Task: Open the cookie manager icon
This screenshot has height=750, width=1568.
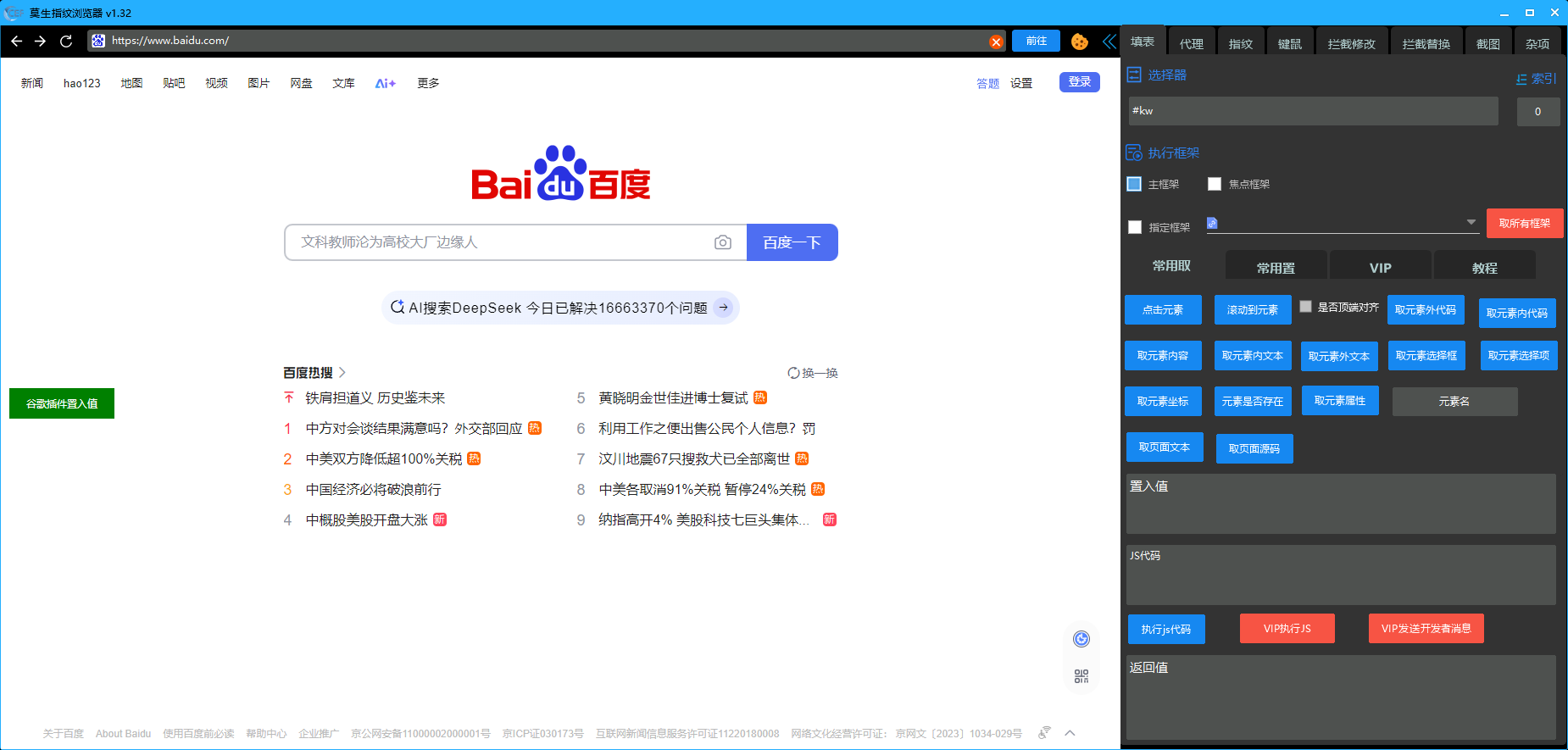Action: point(1079,42)
